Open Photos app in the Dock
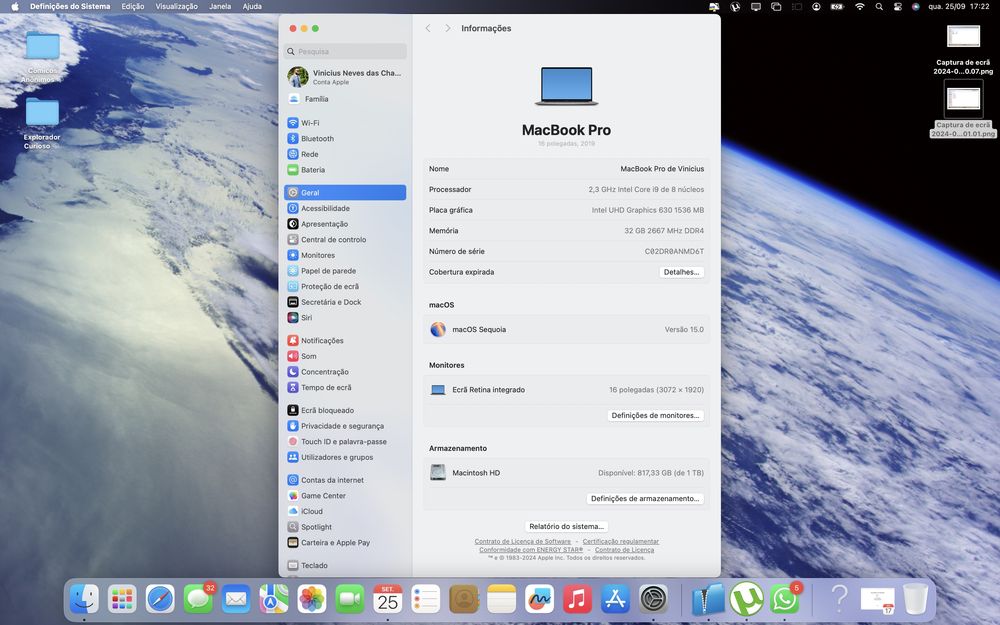This screenshot has height=625, width=1000. [x=312, y=599]
